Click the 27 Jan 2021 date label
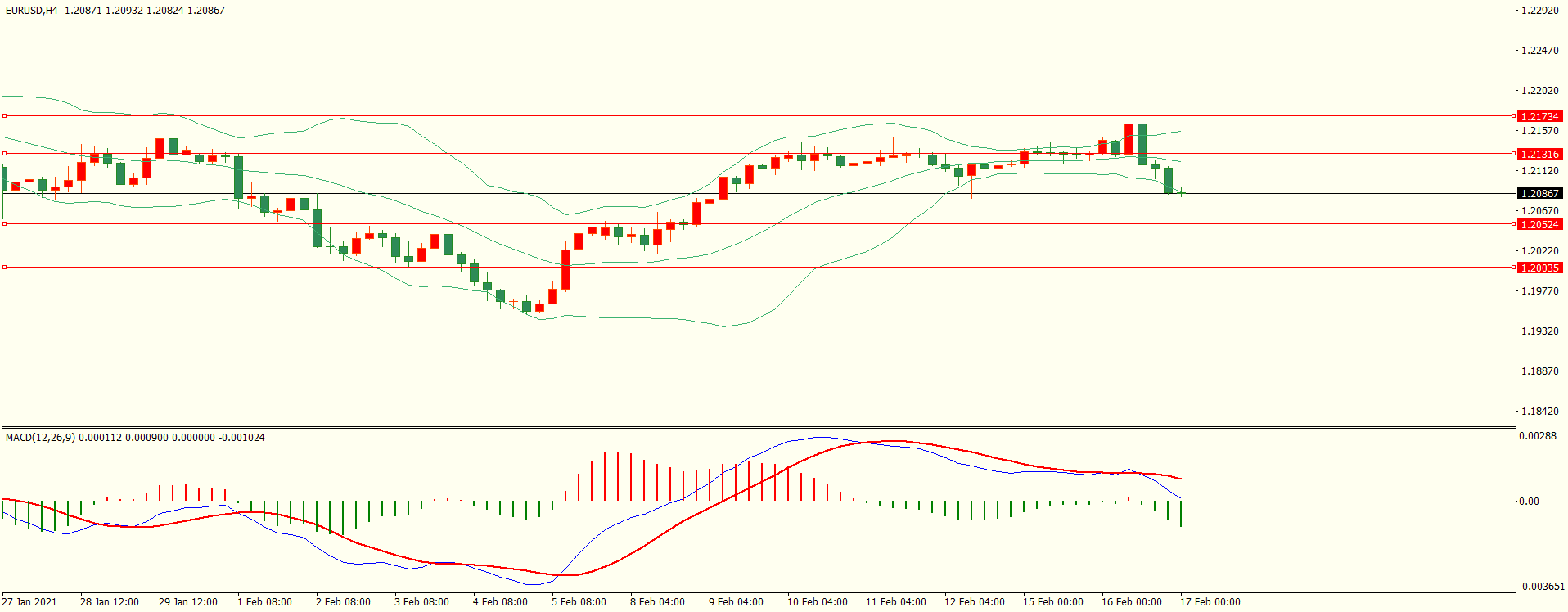 click(x=29, y=602)
